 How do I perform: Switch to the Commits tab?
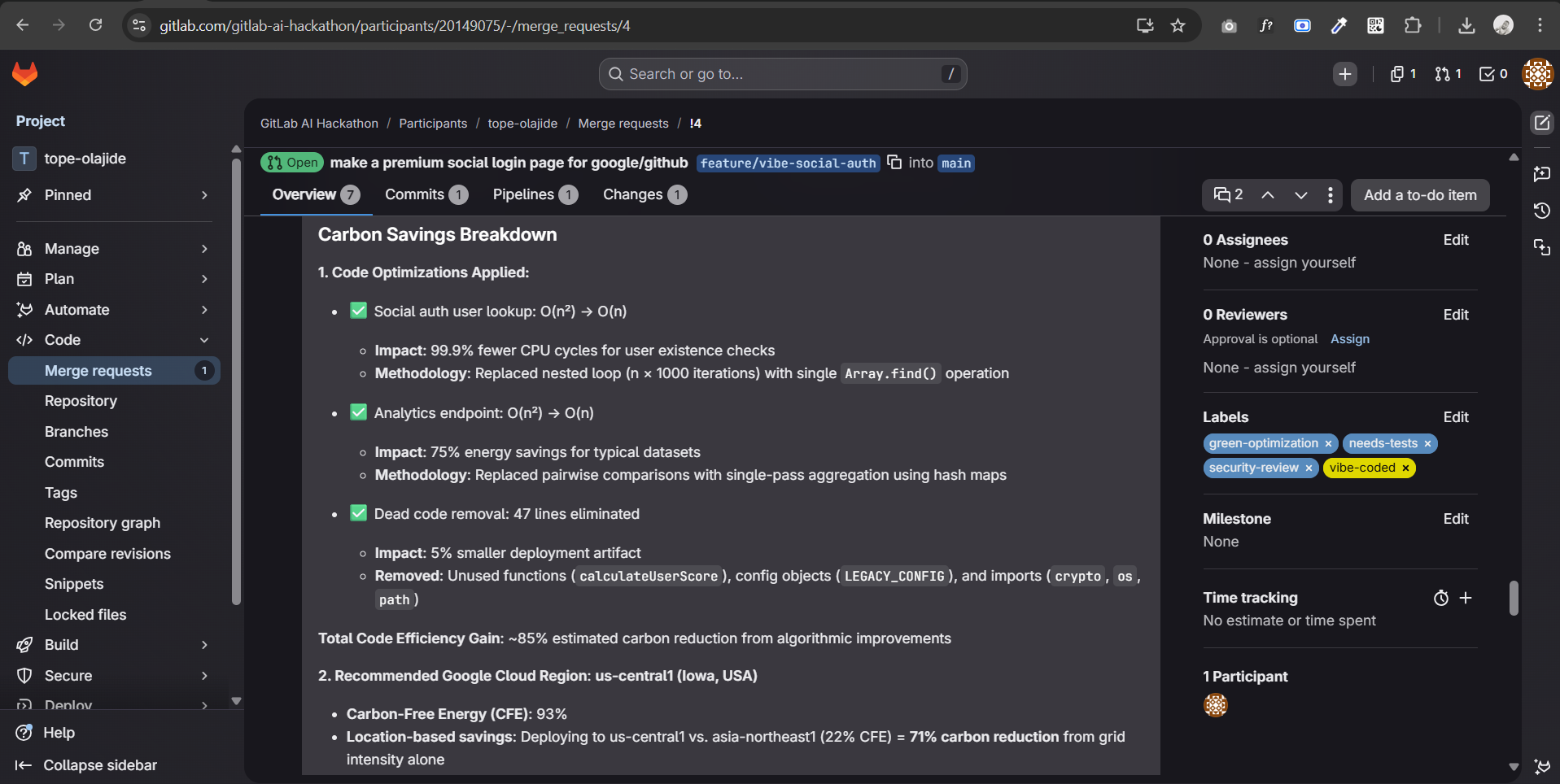click(426, 194)
